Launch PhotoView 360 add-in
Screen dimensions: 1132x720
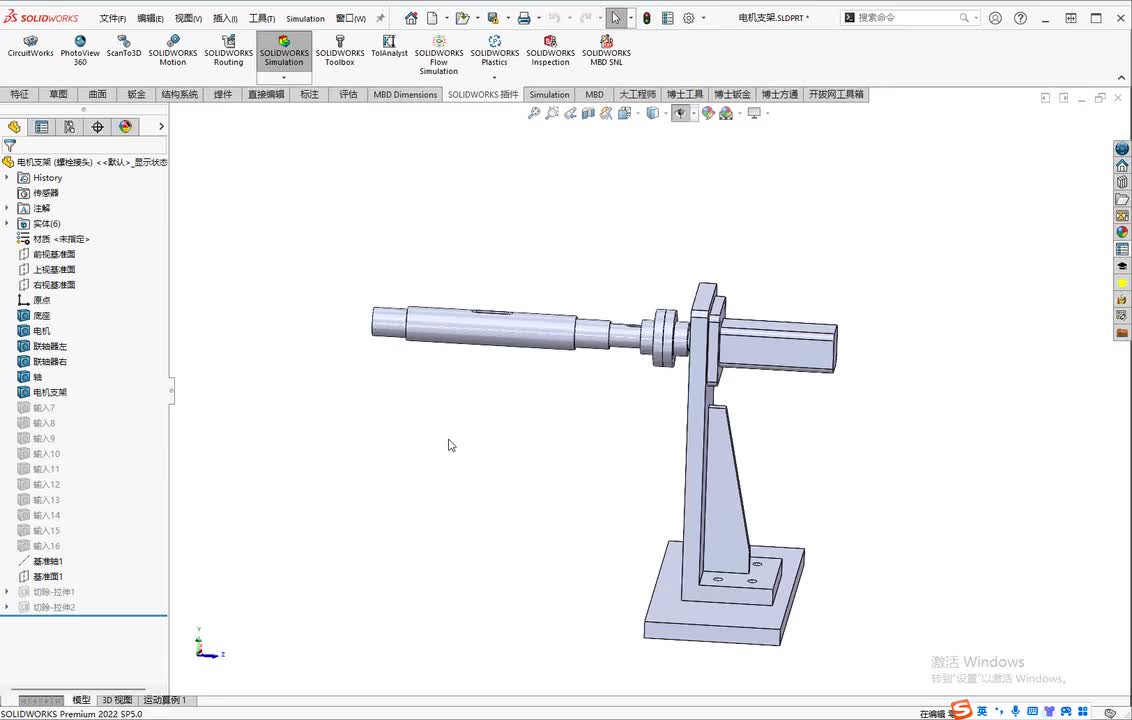pos(80,51)
